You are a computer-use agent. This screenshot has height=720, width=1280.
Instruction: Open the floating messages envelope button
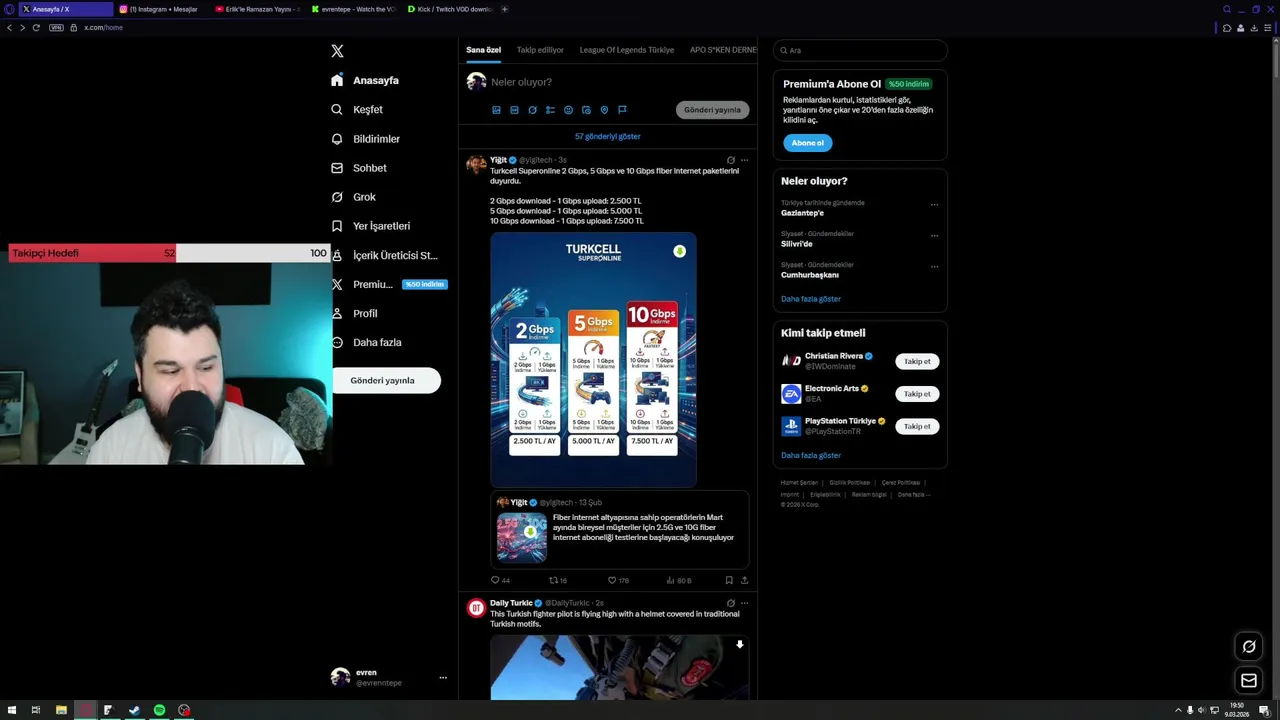coord(1249,681)
